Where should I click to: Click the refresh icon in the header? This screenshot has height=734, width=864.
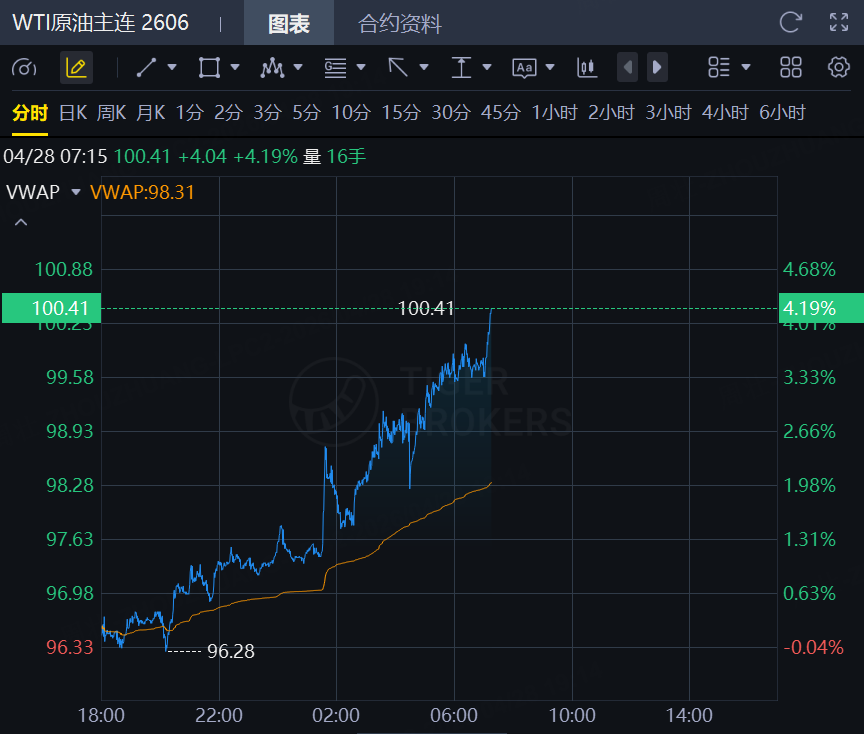[x=790, y=23]
